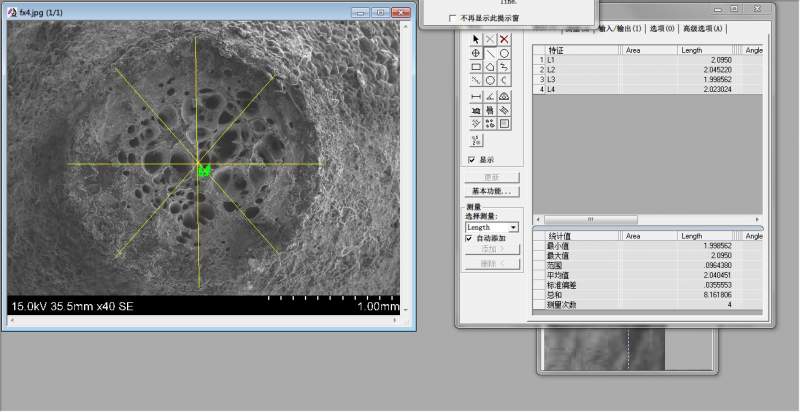Toggle the 自动添加 checkbox
The height and width of the screenshot is (412, 800).
[x=468, y=238]
